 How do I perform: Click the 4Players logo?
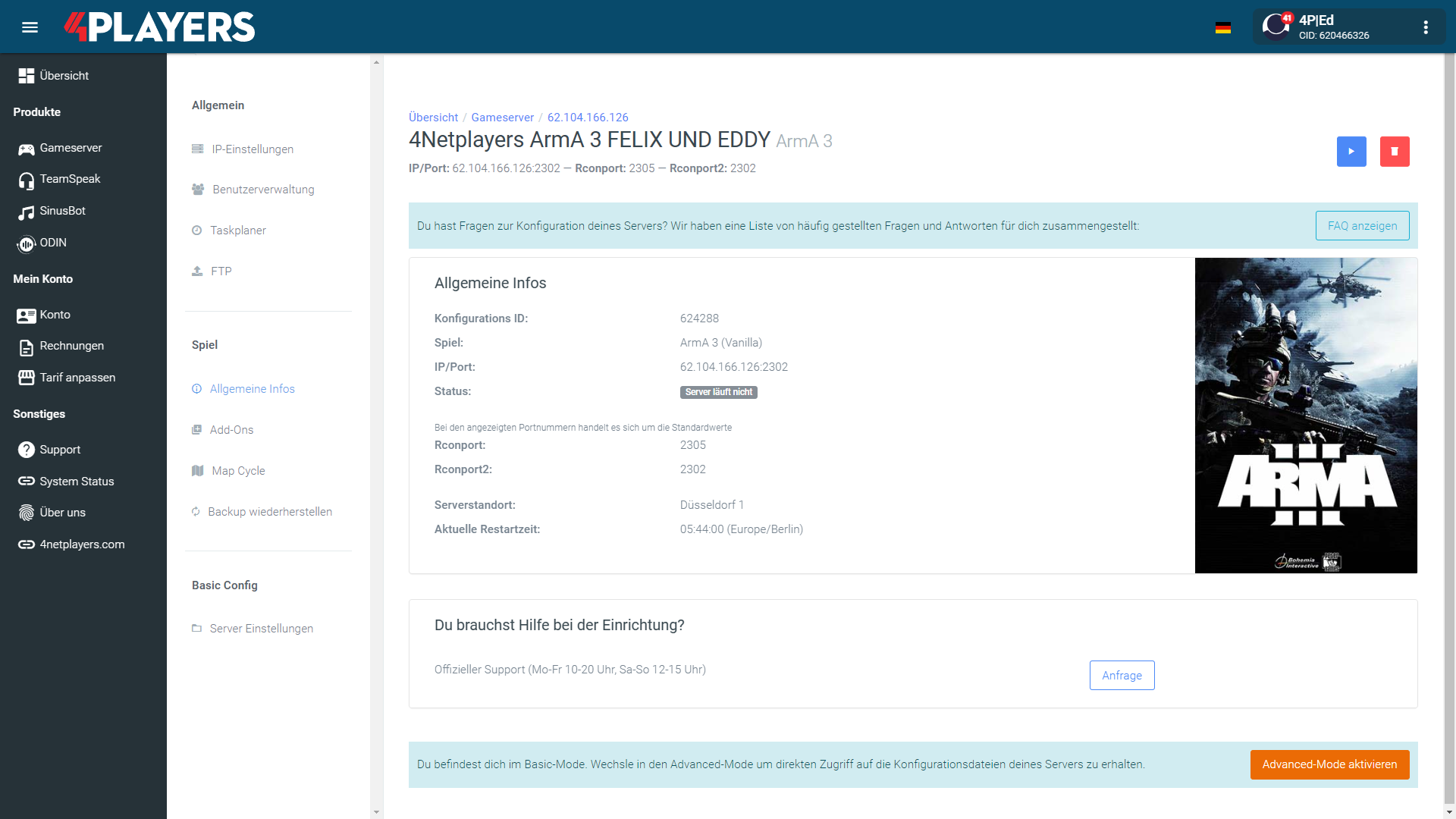click(x=160, y=27)
